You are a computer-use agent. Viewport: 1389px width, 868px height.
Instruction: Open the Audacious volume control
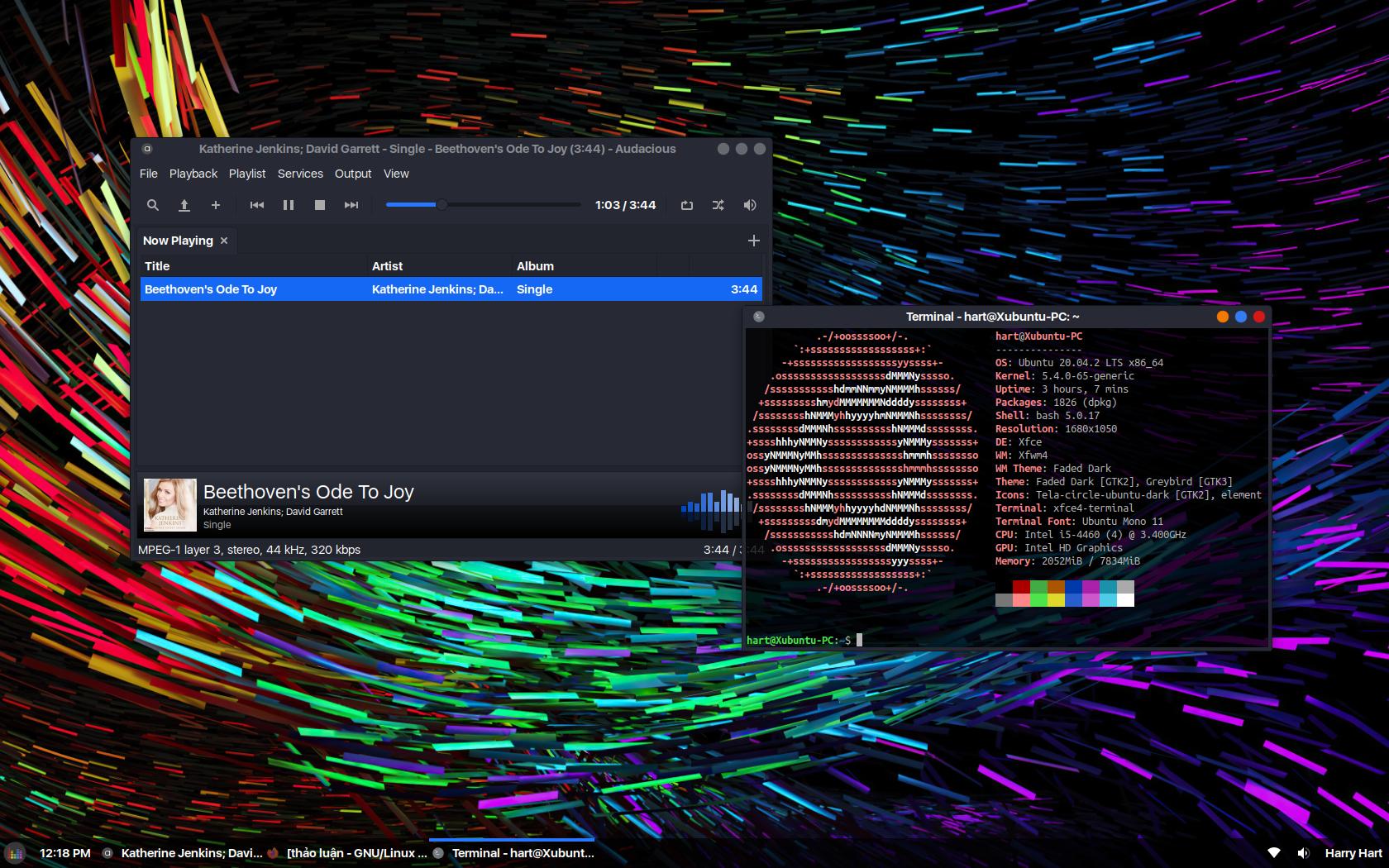tap(750, 205)
